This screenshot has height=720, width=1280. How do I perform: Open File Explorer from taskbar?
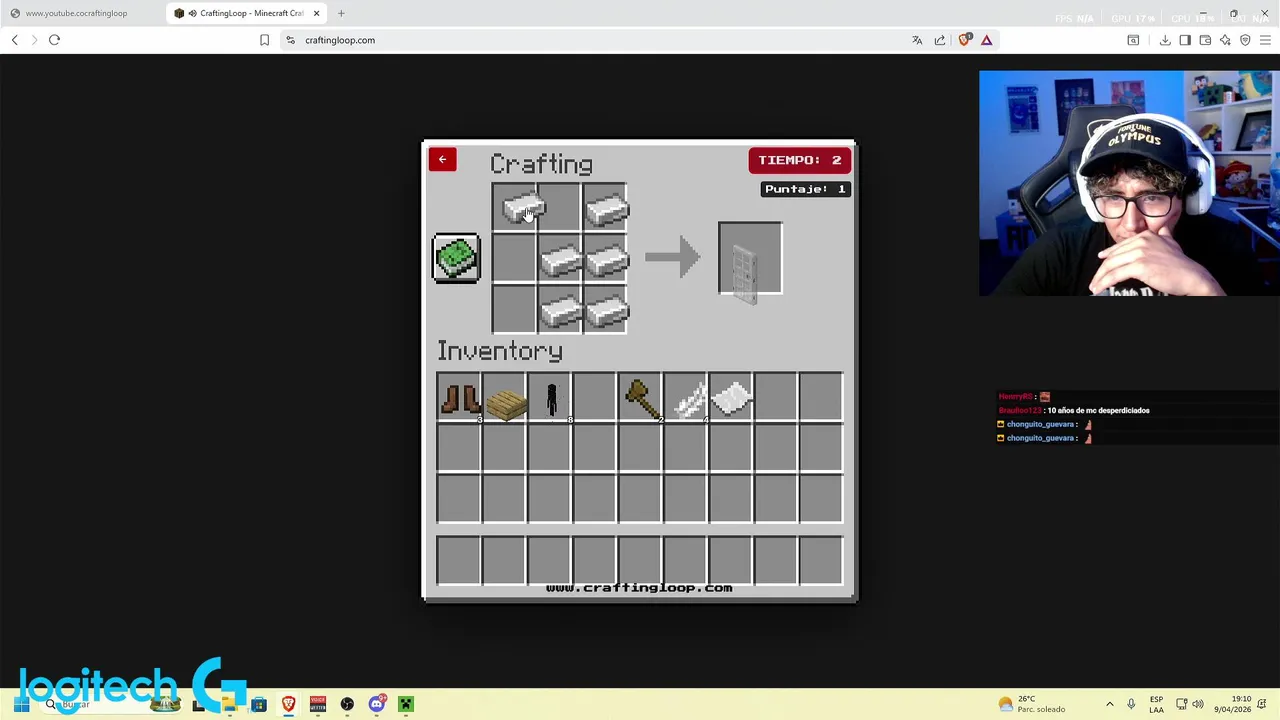coord(229,704)
